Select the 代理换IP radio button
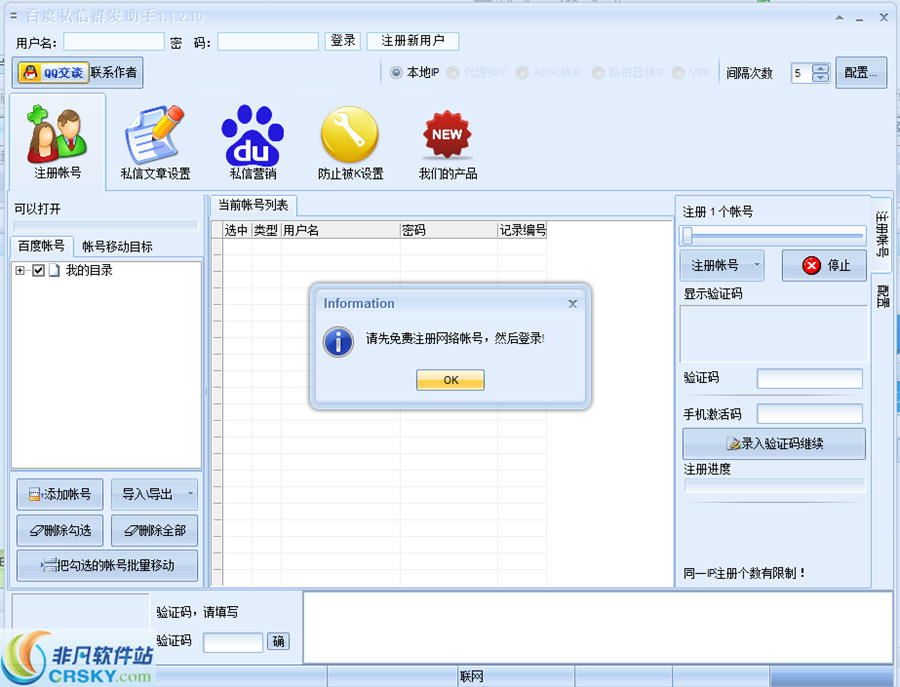Image resolution: width=900 pixels, height=687 pixels. (x=453, y=72)
